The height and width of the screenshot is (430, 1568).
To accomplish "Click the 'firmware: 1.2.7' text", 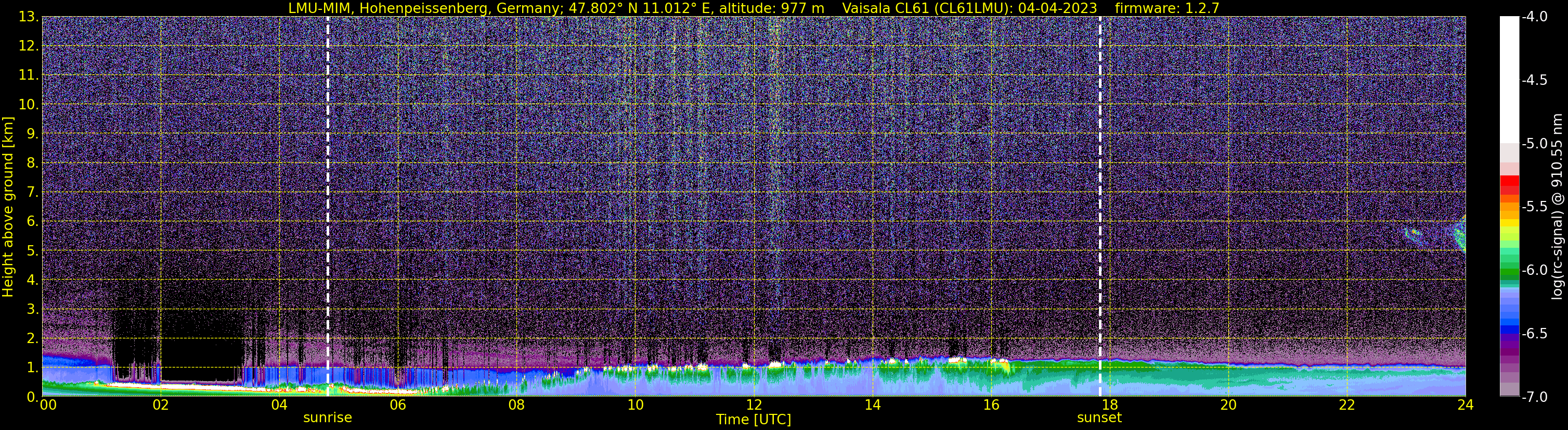I will (x=1167, y=8).
